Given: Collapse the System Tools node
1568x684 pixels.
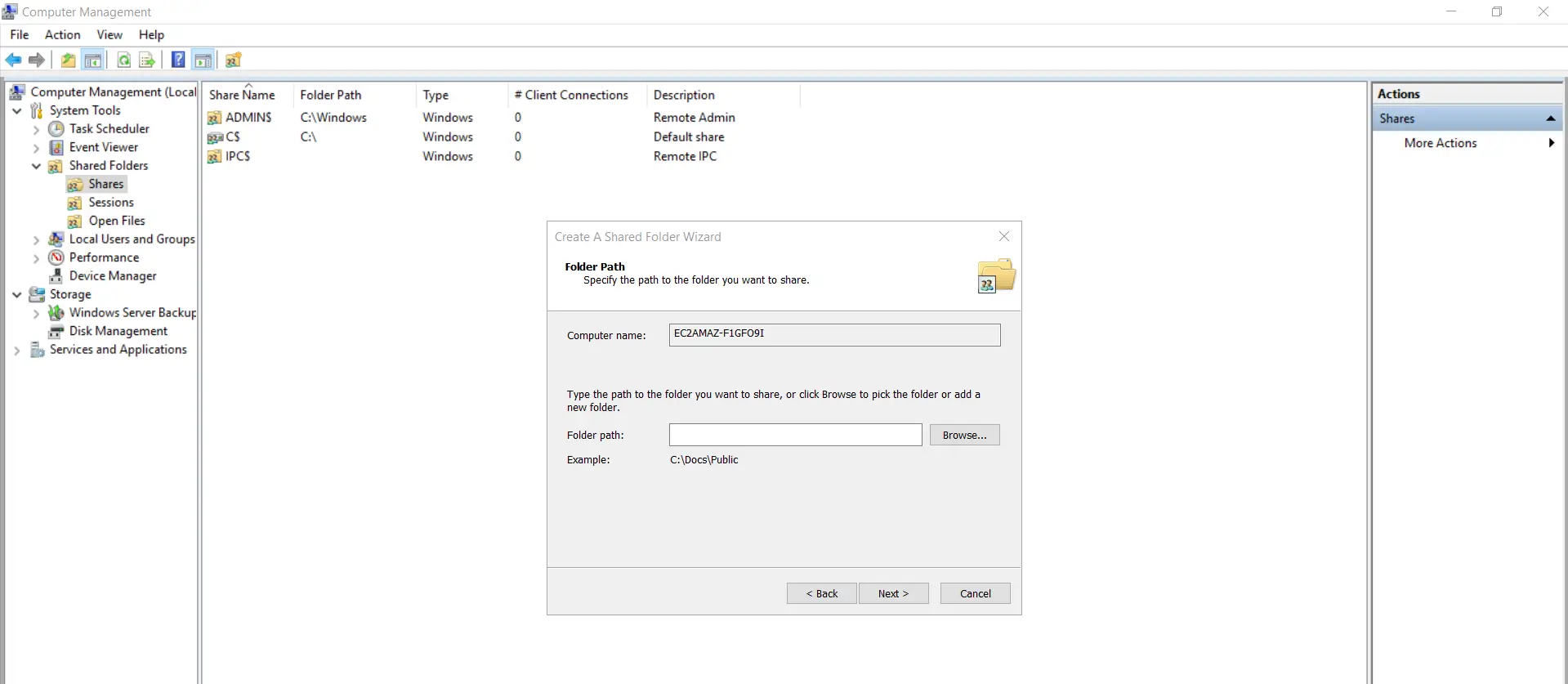Looking at the screenshot, I should (x=17, y=110).
